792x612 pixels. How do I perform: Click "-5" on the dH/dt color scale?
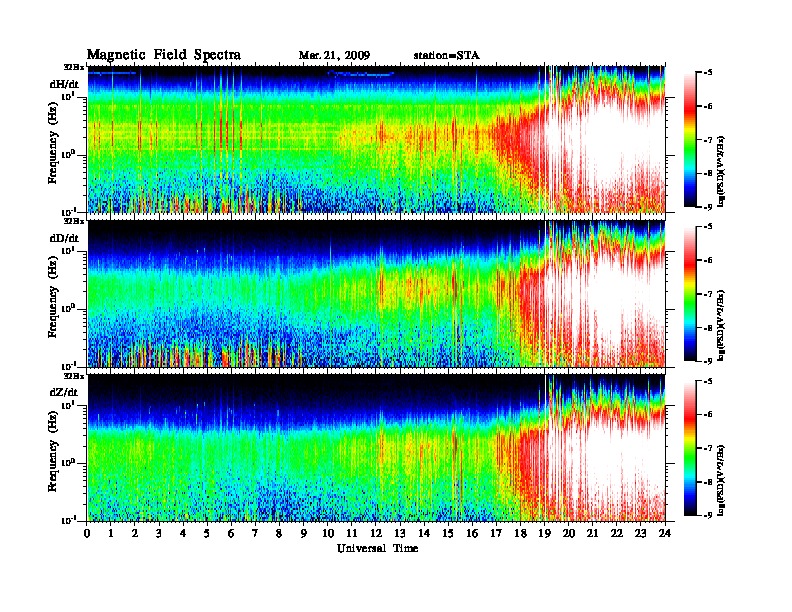pyautogui.click(x=708, y=73)
